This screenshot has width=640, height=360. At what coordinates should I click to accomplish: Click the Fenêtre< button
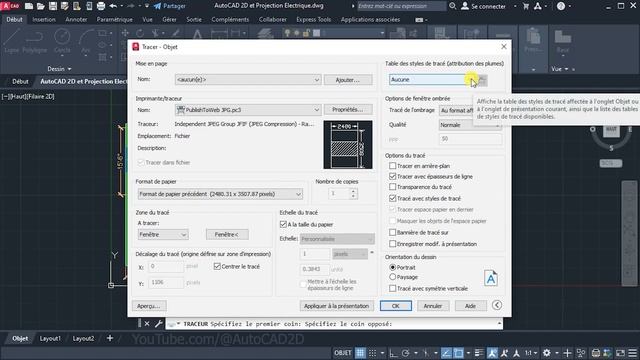227,235
